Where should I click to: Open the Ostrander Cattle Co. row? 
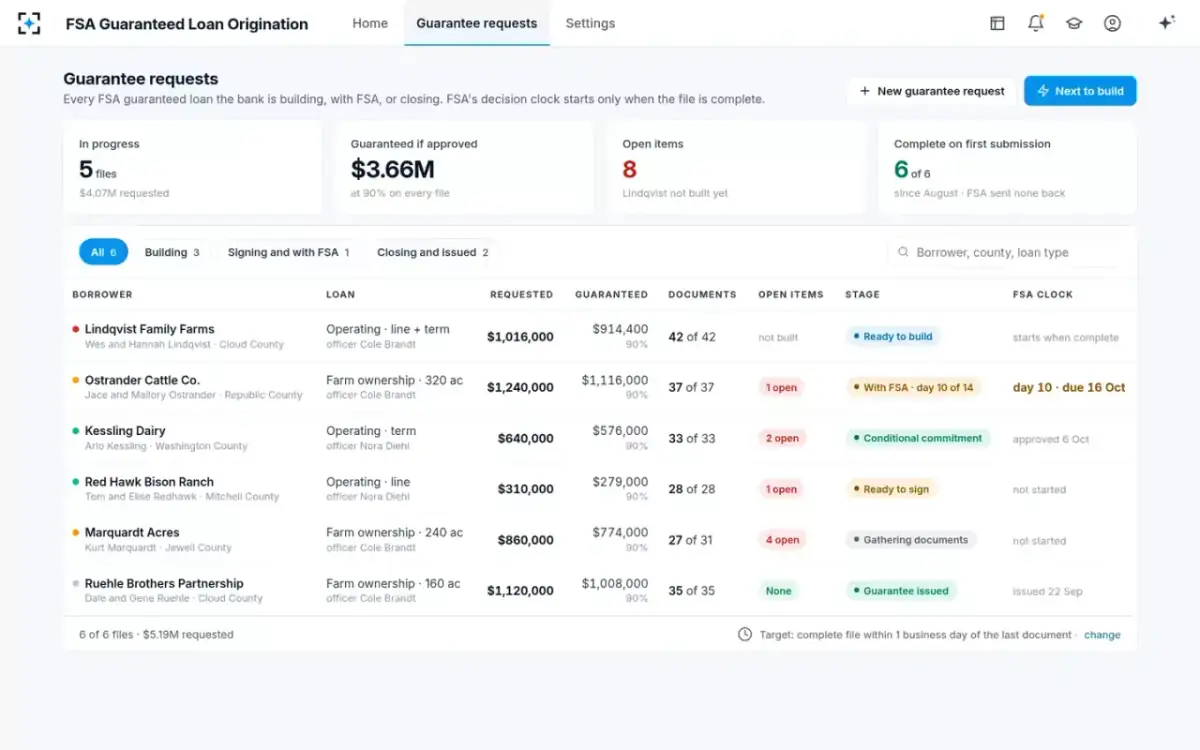click(x=600, y=387)
